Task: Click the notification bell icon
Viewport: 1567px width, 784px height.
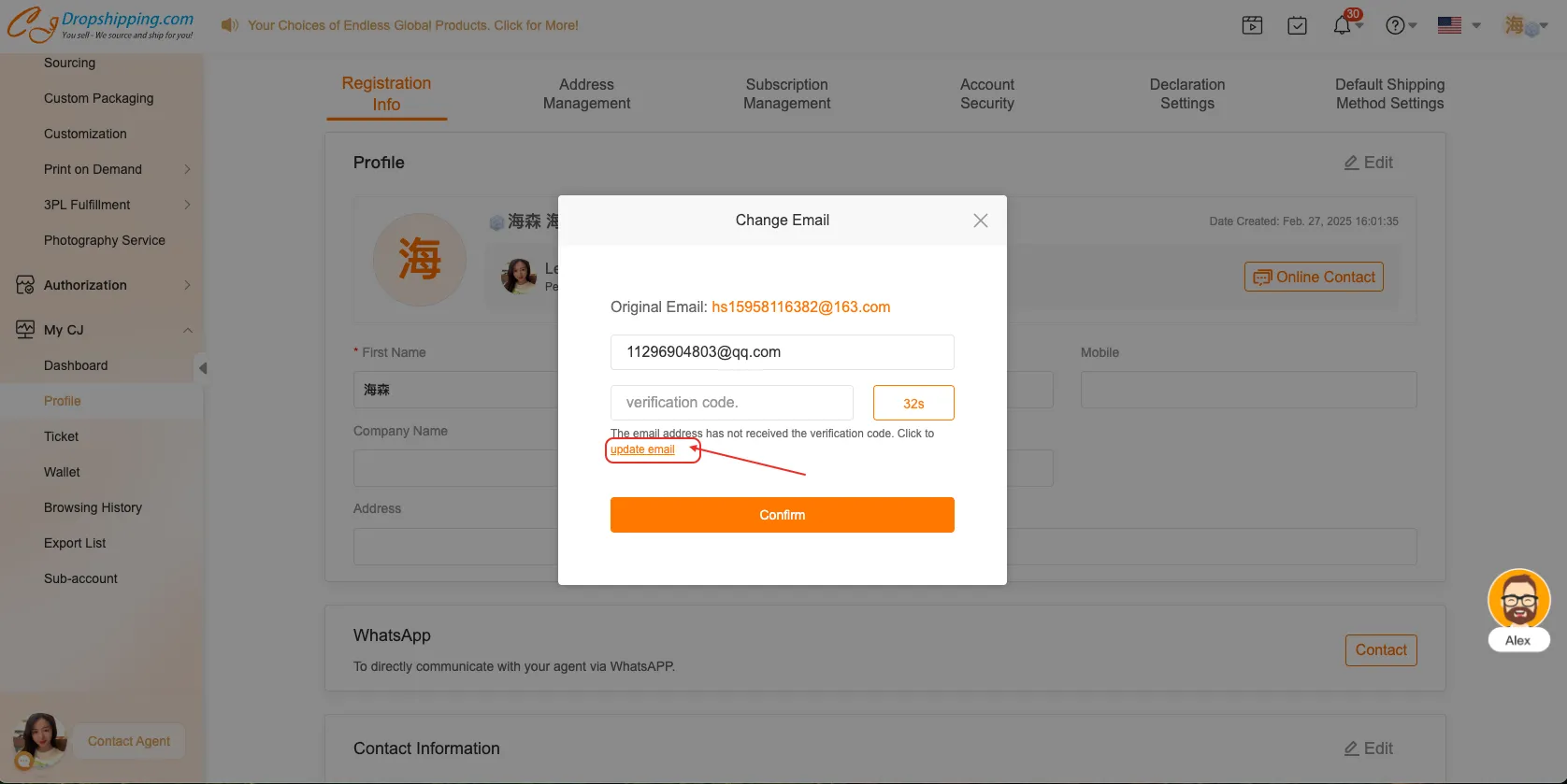Action: tap(1342, 25)
